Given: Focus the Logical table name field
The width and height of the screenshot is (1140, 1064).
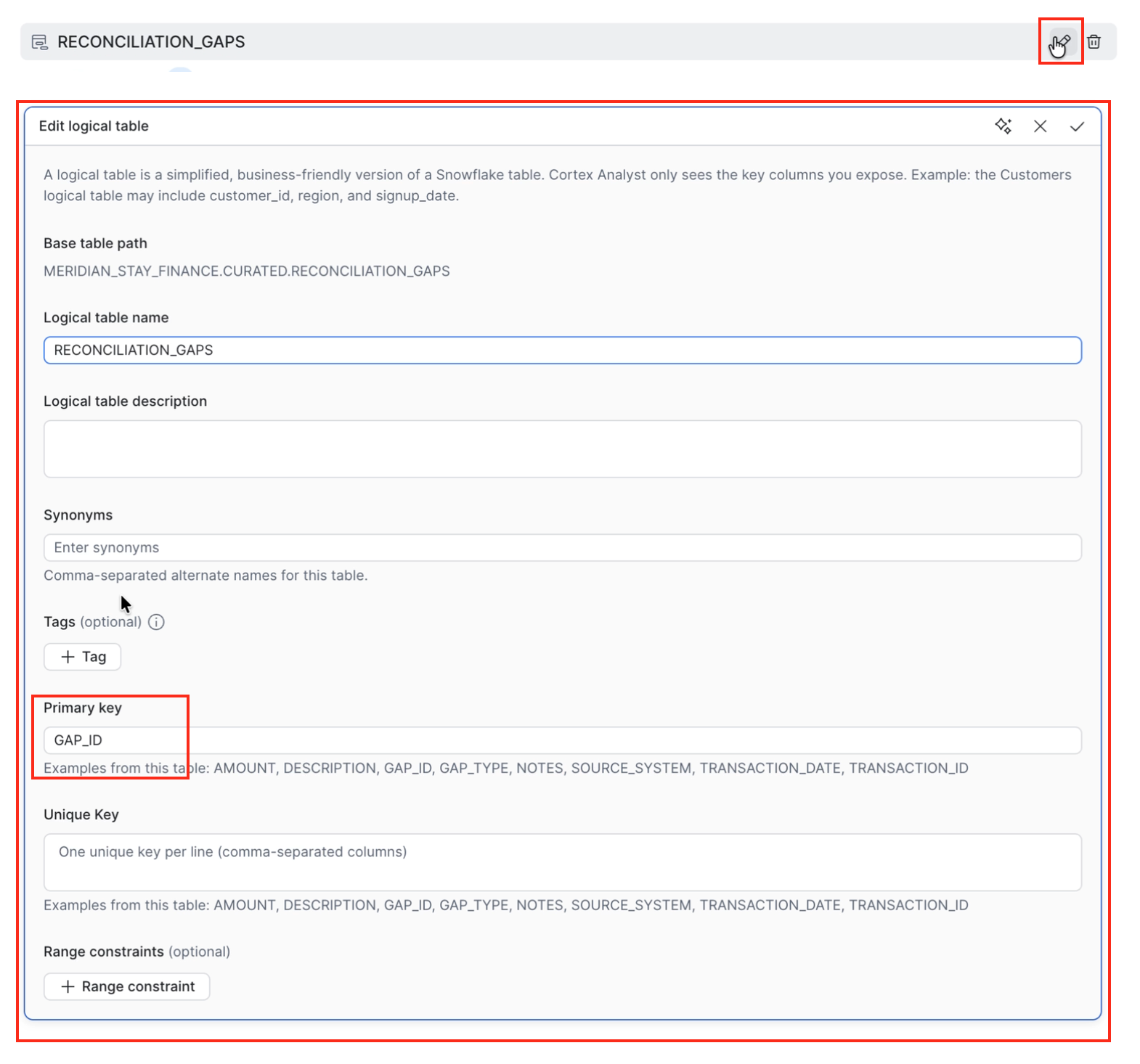Looking at the screenshot, I should [563, 350].
